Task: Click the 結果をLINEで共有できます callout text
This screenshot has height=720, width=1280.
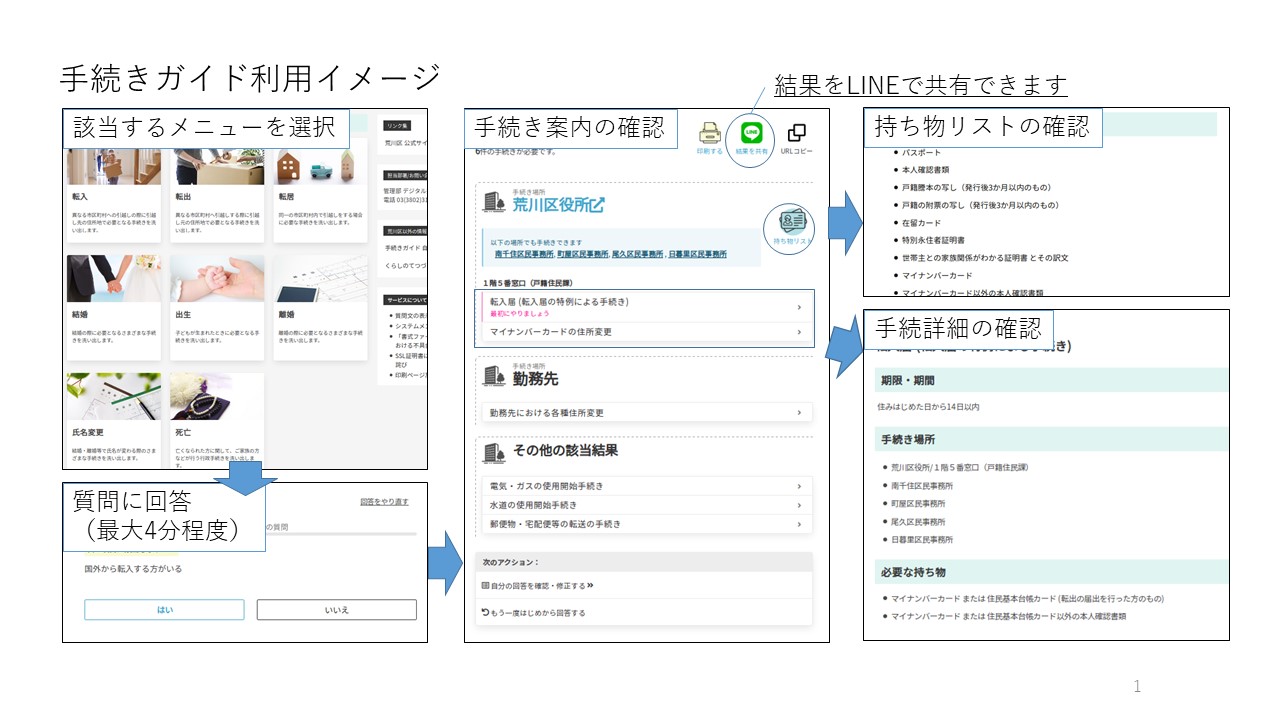Action: click(922, 86)
